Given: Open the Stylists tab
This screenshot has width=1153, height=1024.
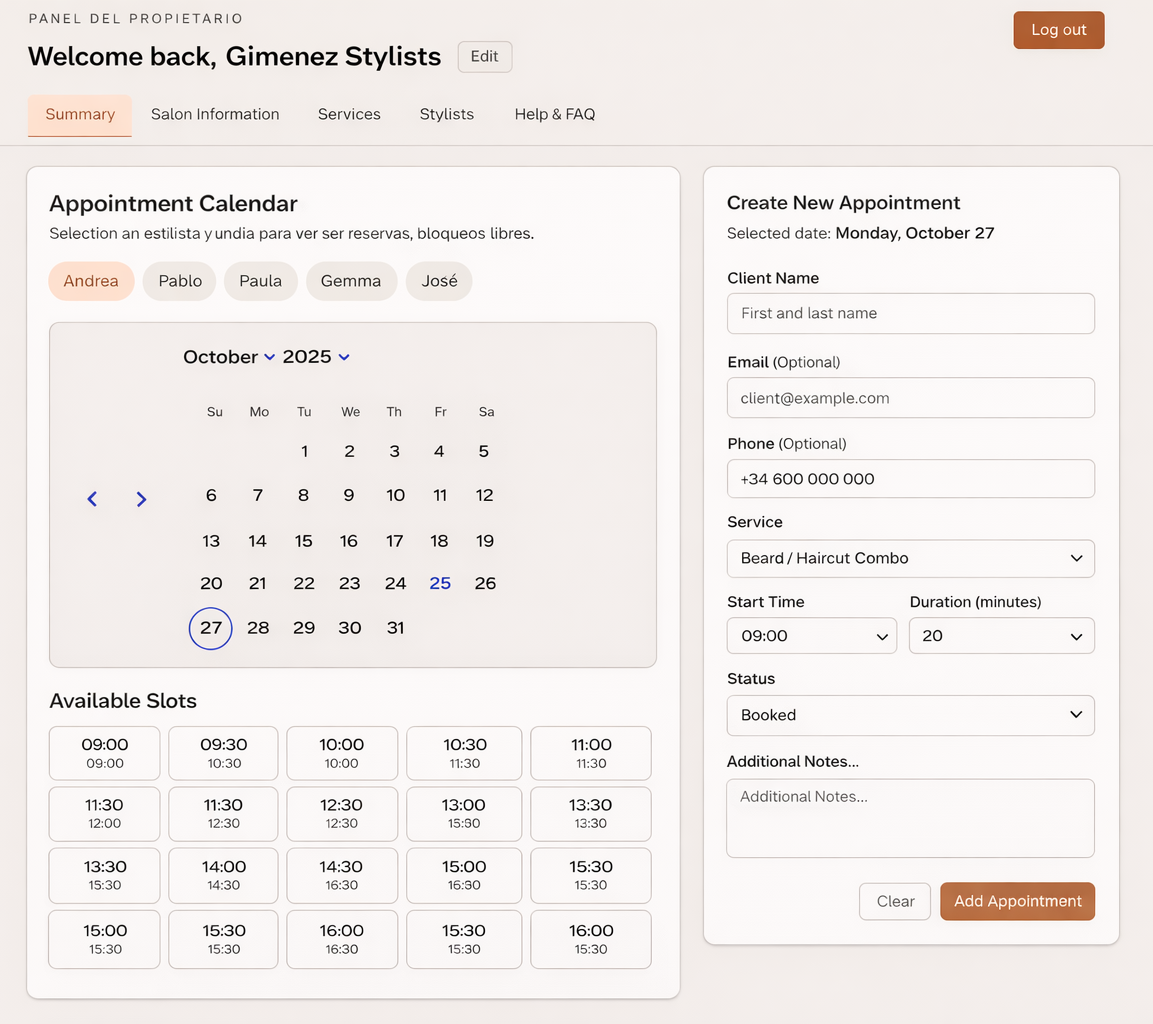Looking at the screenshot, I should pos(446,114).
